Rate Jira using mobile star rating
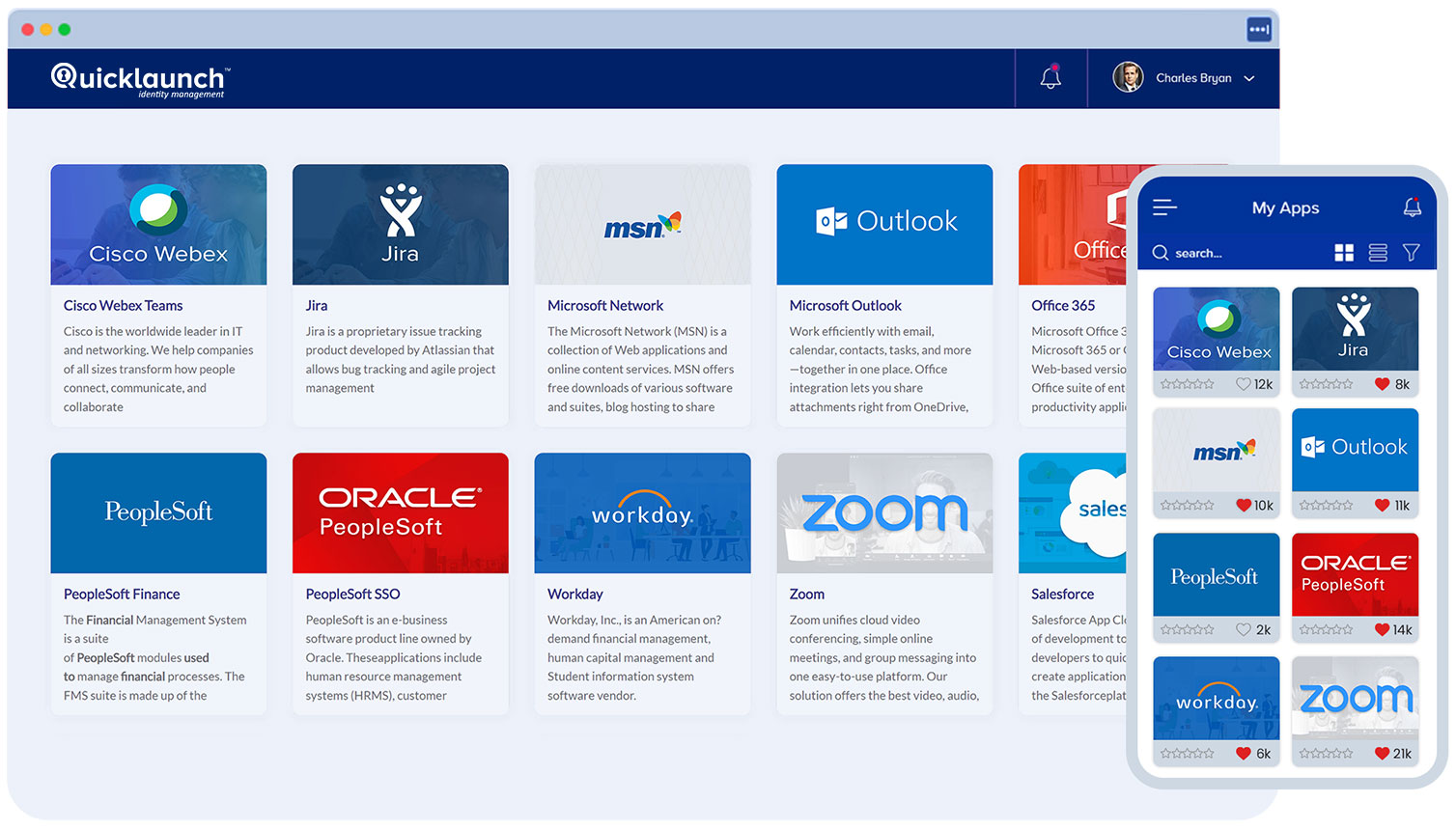The width and height of the screenshot is (1456, 830). point(1327,384)
